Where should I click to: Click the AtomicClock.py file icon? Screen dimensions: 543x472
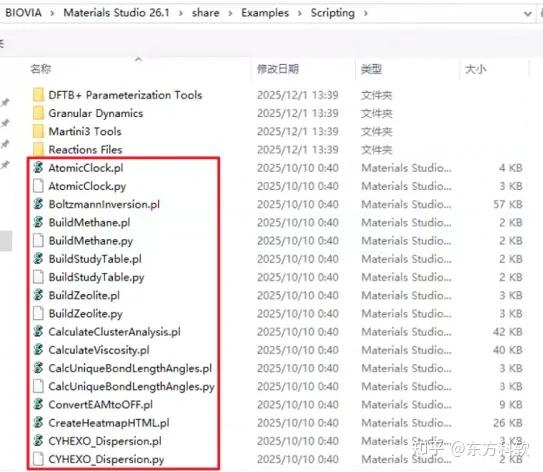click(38, 186)
